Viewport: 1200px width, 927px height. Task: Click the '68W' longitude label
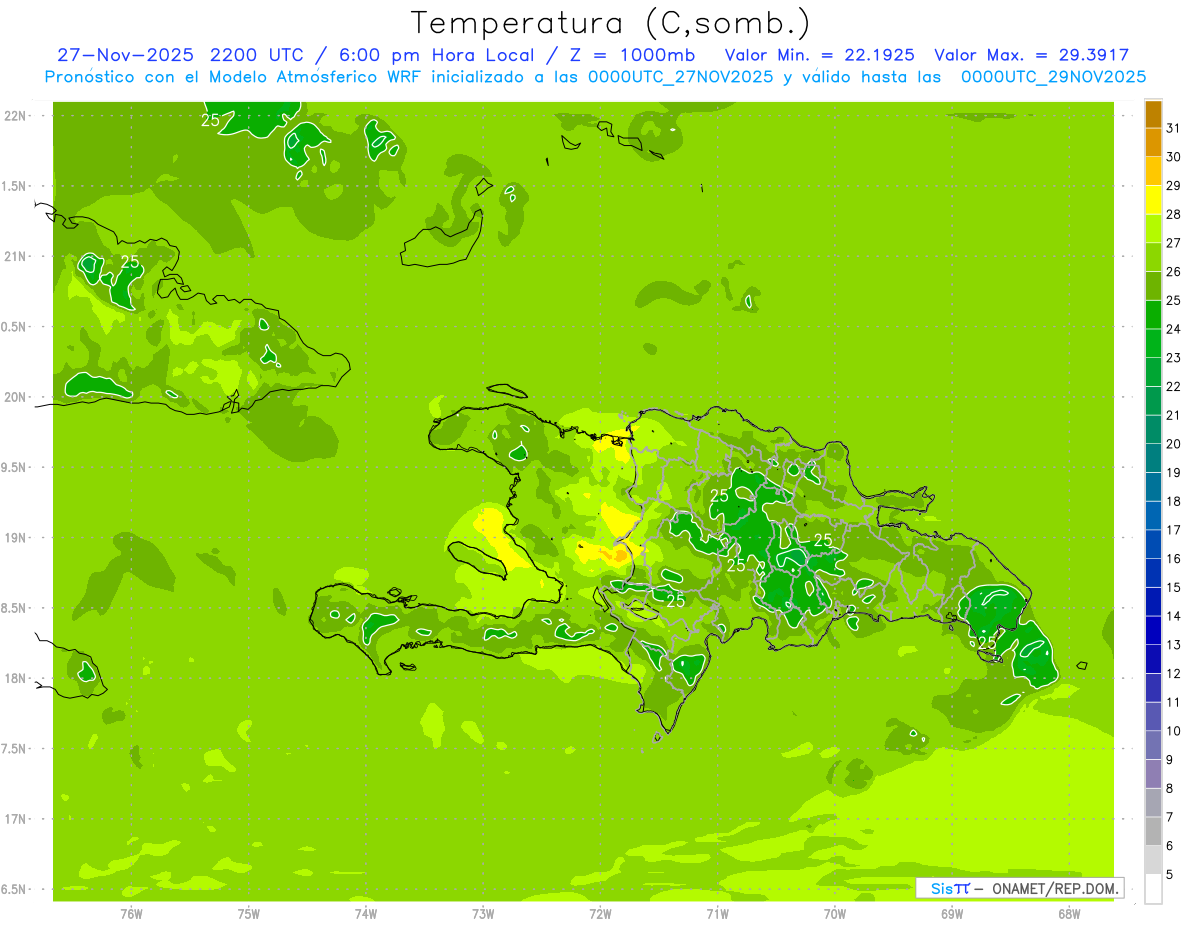point(1069,914)
